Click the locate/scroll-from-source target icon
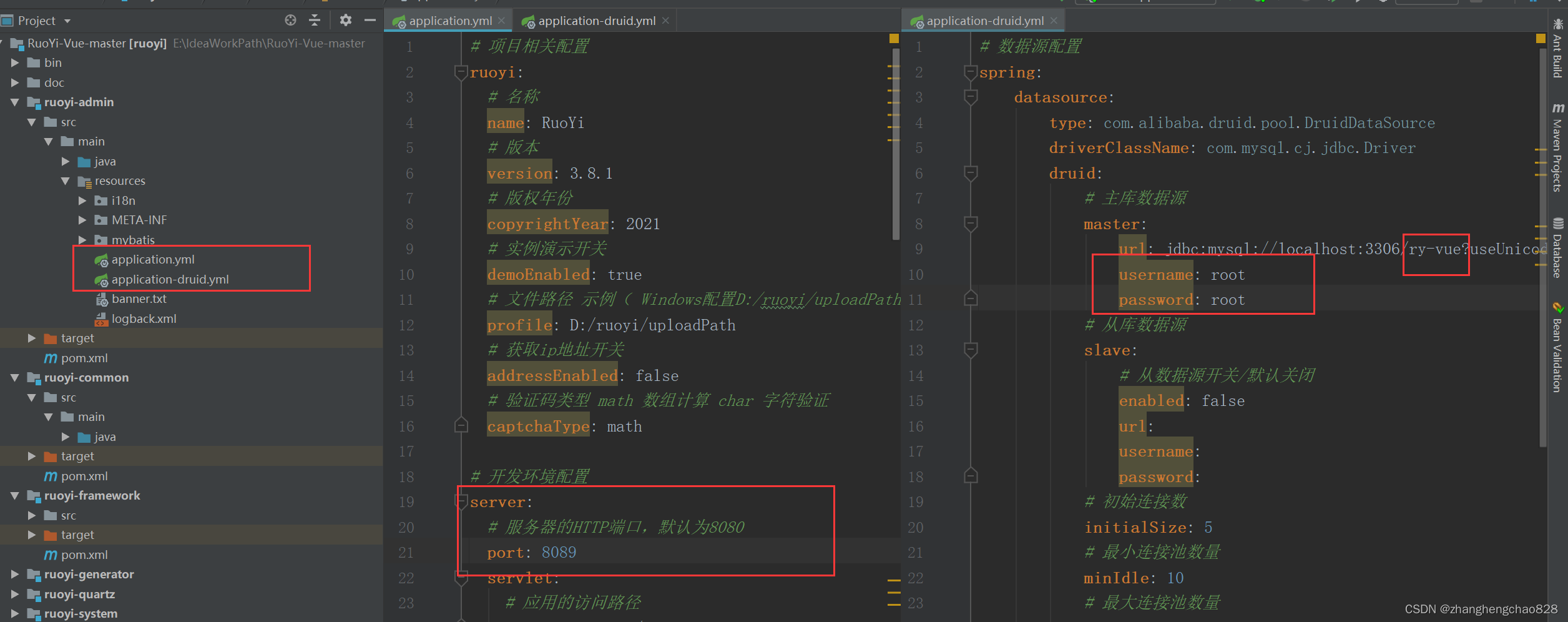Viewport: 1568px width, 622px height. (x=290, y=20)
